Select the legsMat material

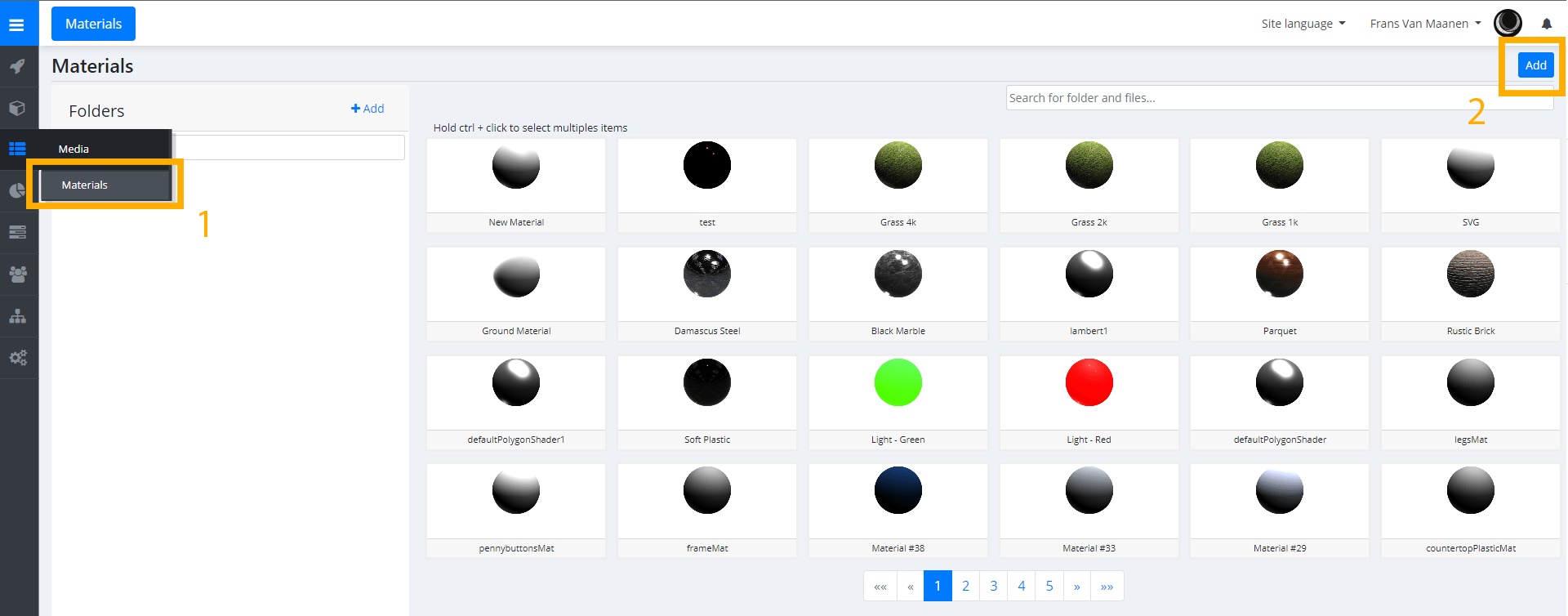click(x=1471, y=403)
